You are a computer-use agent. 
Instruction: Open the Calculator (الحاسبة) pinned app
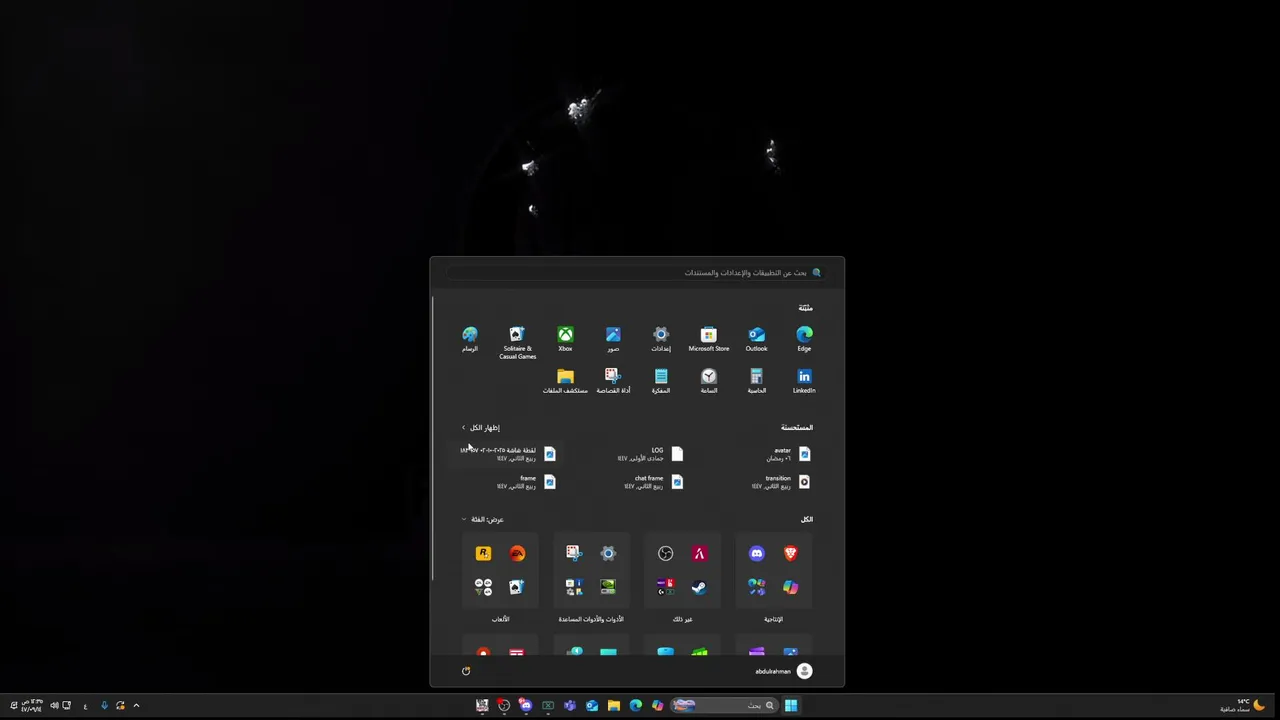(x=756, y=381)
